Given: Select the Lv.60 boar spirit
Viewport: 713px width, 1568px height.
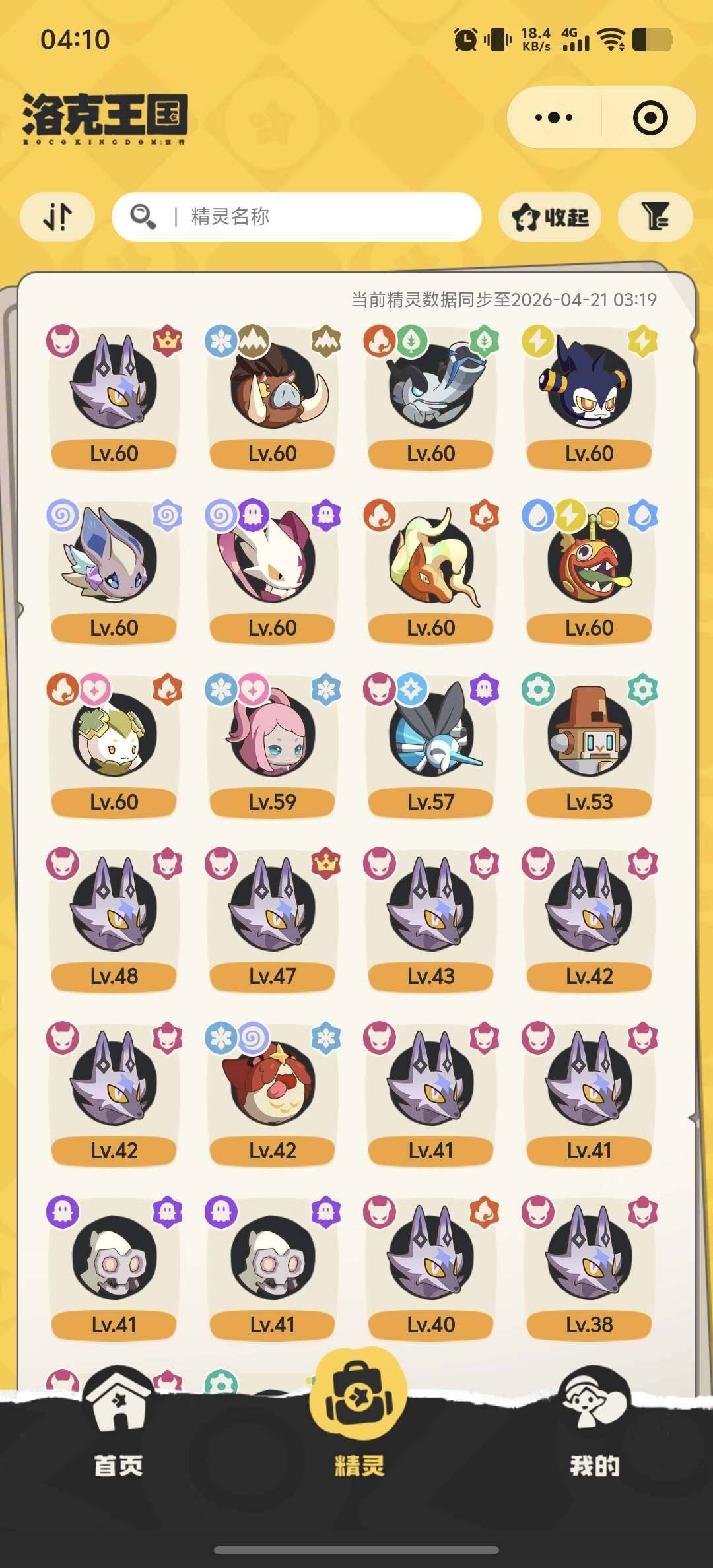Looking at the screenshot, I should (273, 397).
